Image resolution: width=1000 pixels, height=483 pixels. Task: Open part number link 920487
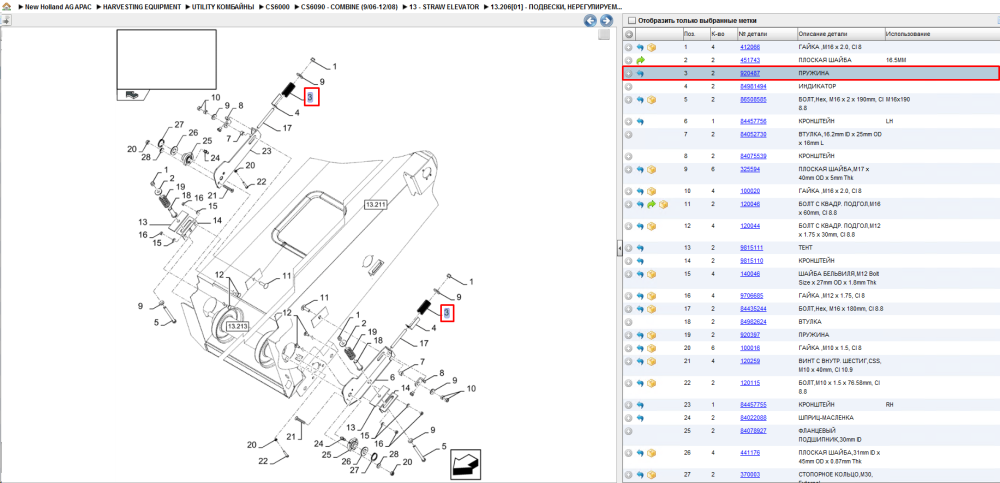pyautogui.click(x=749, y=73)
